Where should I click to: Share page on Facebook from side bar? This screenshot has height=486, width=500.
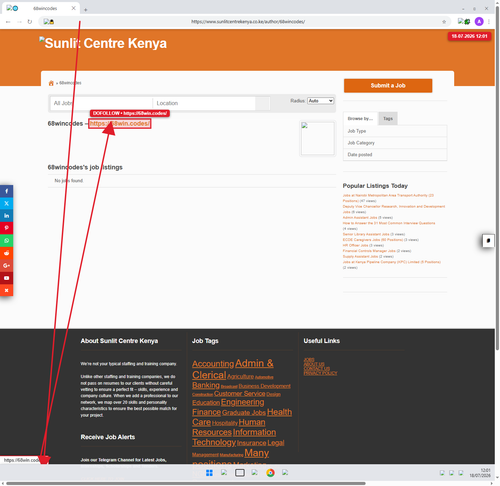point(6,191)
